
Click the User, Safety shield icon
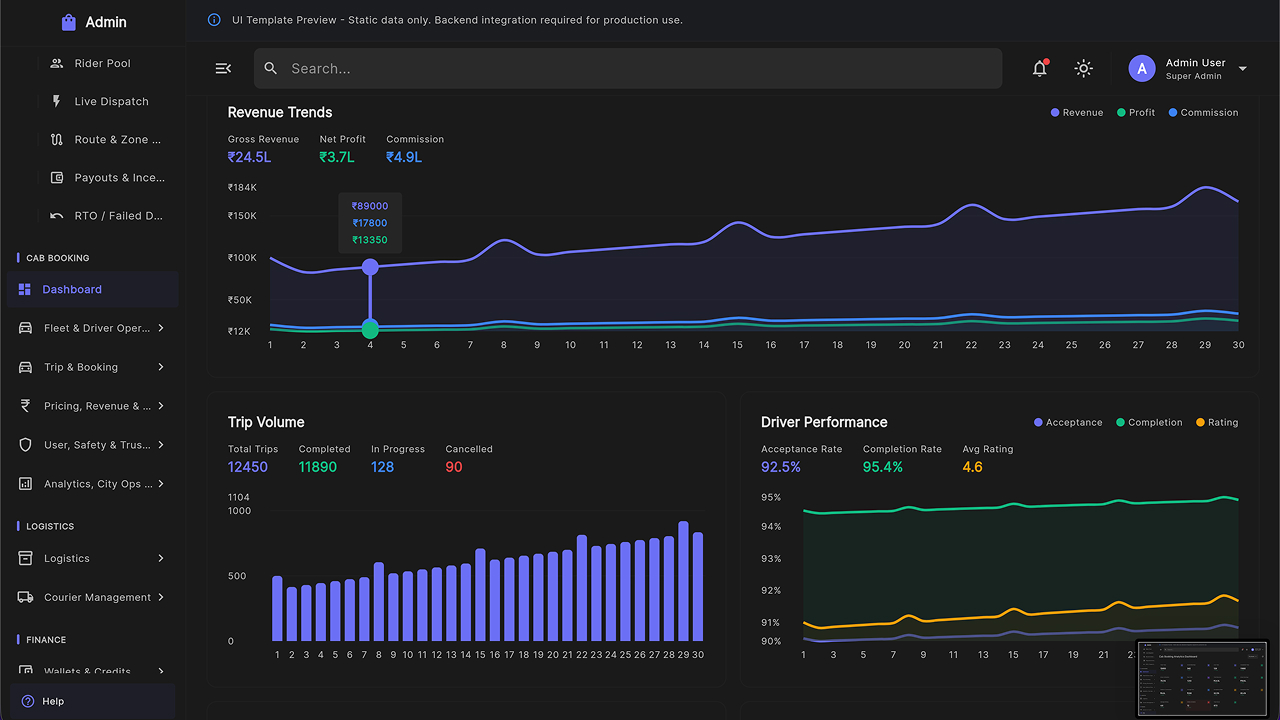tap(25, 445)
